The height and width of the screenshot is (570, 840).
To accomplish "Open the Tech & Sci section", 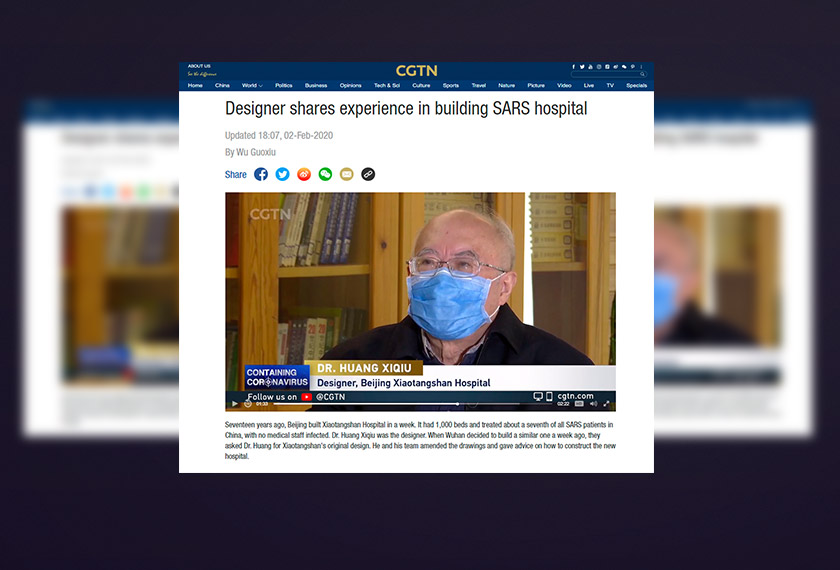I will [387, 85].
